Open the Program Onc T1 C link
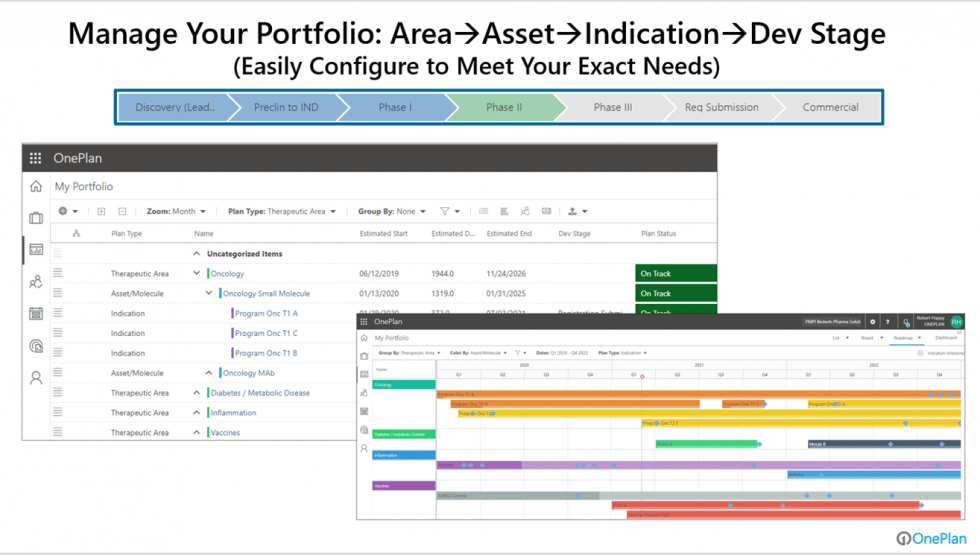 (x=266, y=333)
